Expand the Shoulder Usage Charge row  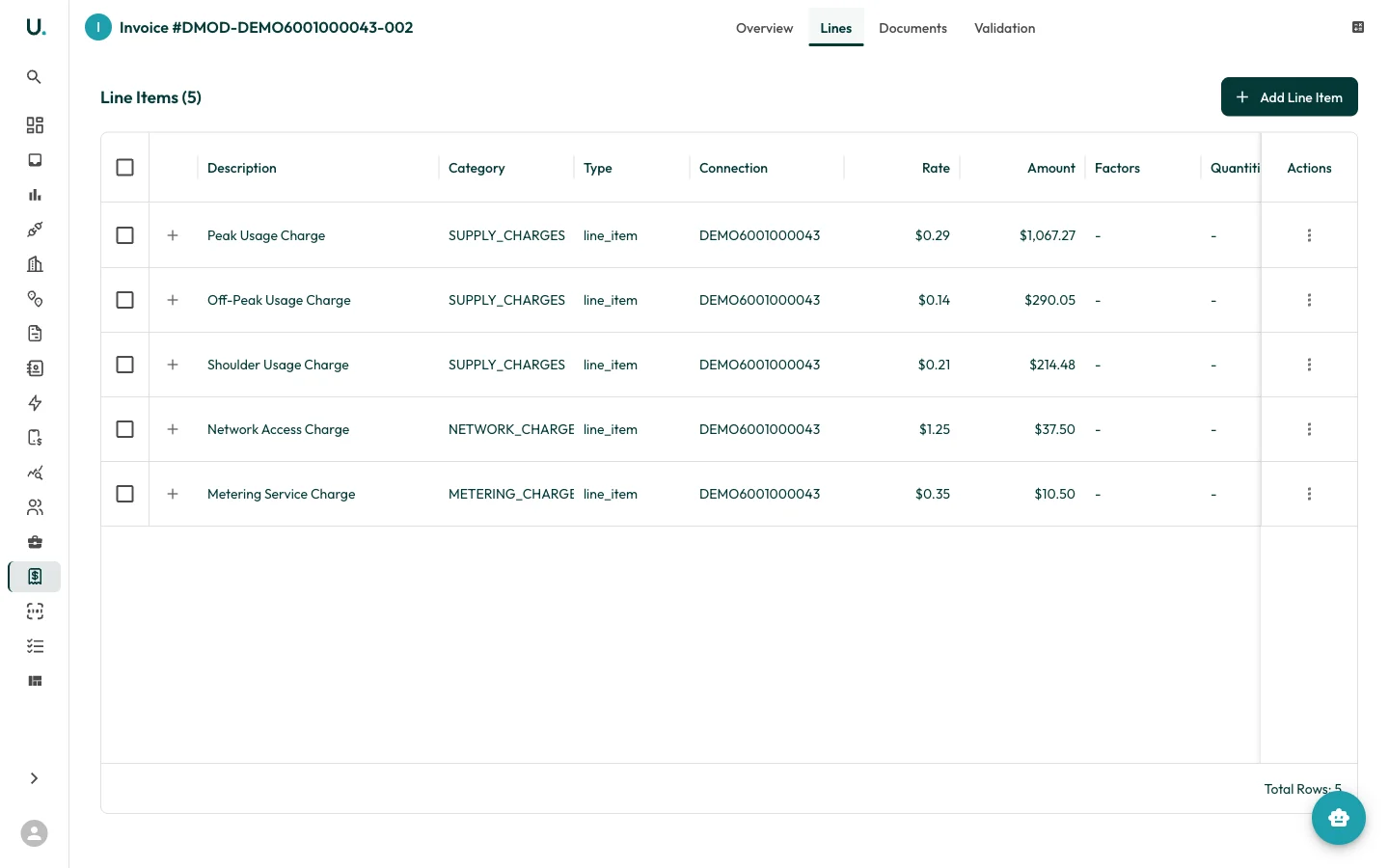pos(173,365)
